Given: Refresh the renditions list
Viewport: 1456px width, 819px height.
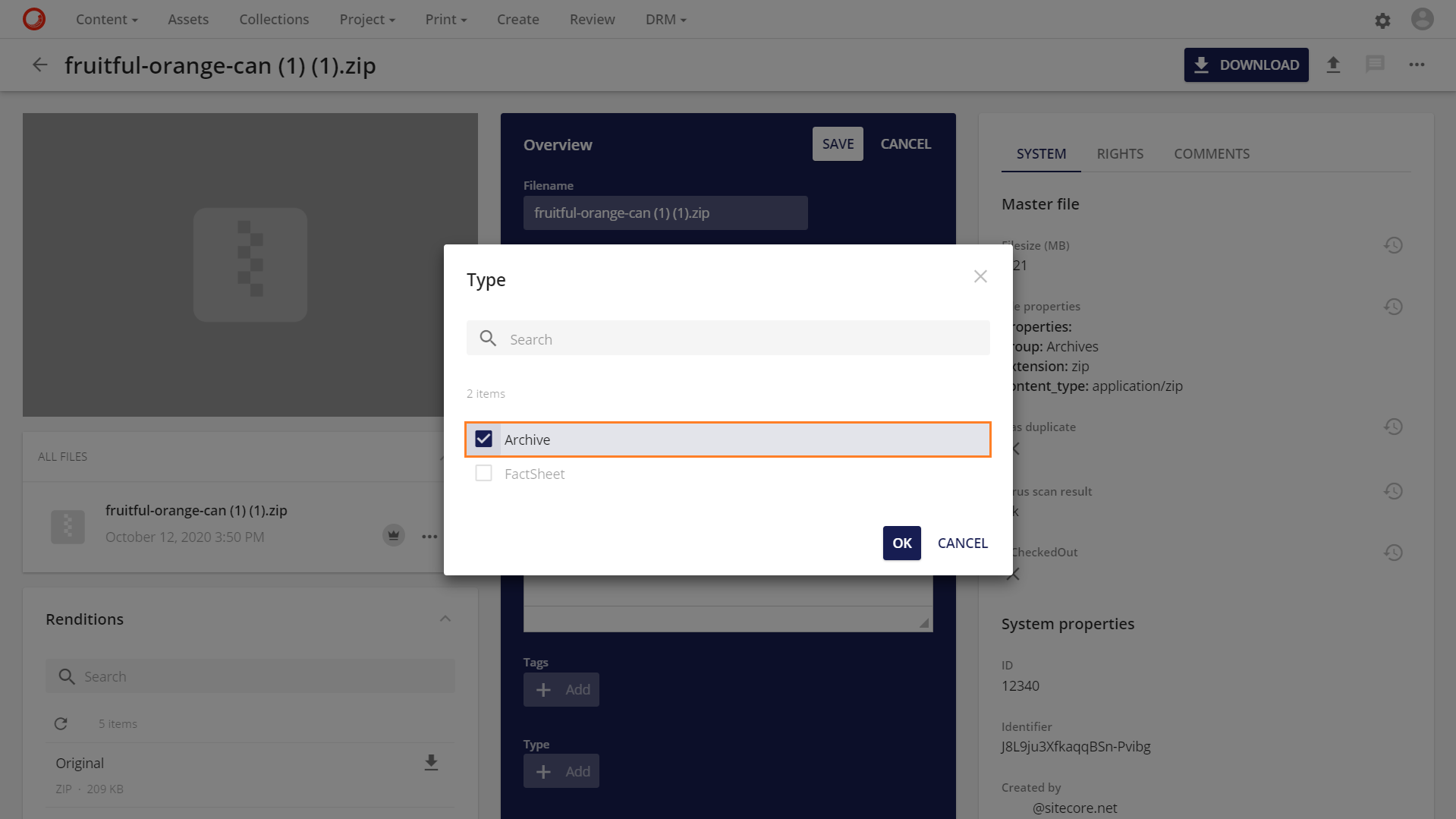Looking at the screenshot, I should coord(61,724).
